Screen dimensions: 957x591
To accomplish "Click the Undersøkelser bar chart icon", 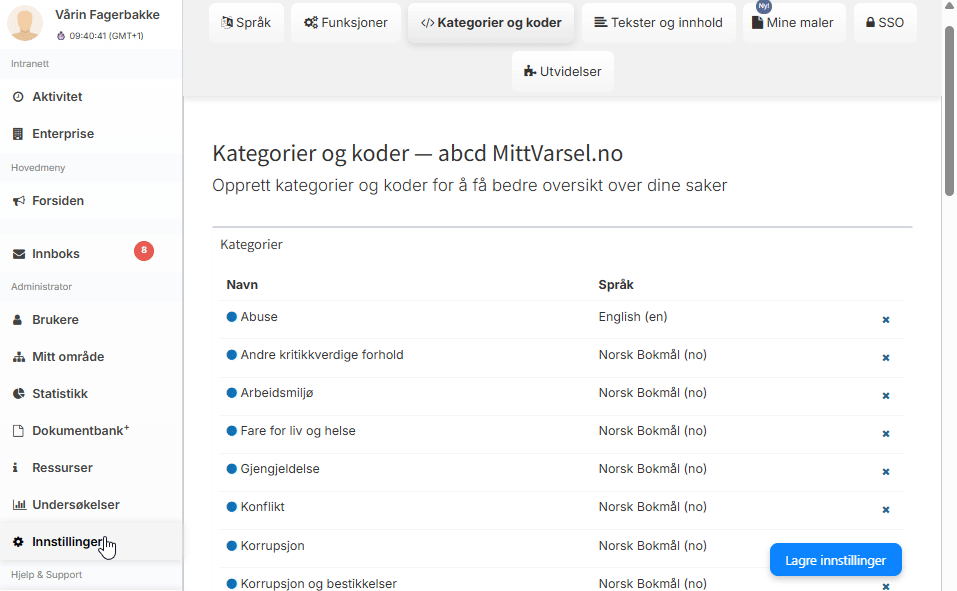I will pos(18,505).
